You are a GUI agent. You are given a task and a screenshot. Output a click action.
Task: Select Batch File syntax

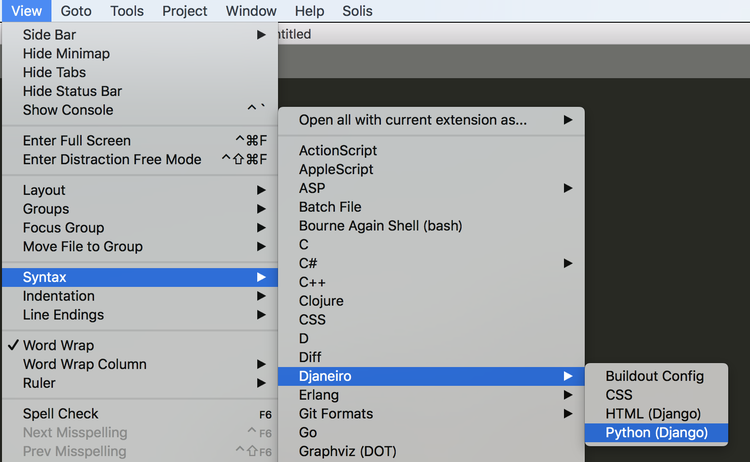(431, 207)
